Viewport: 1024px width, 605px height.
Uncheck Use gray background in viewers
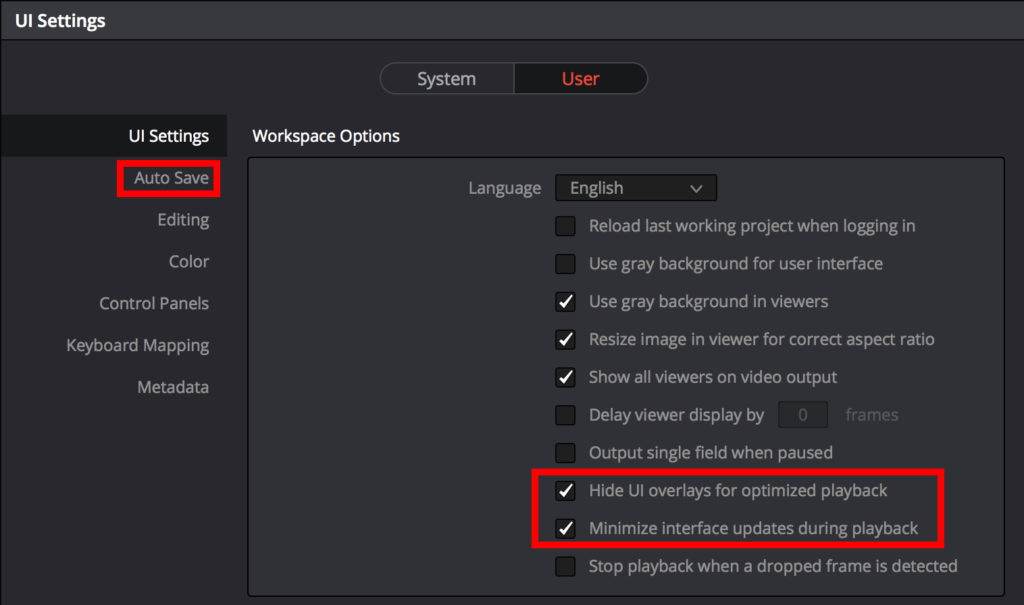tap(566, 302)
